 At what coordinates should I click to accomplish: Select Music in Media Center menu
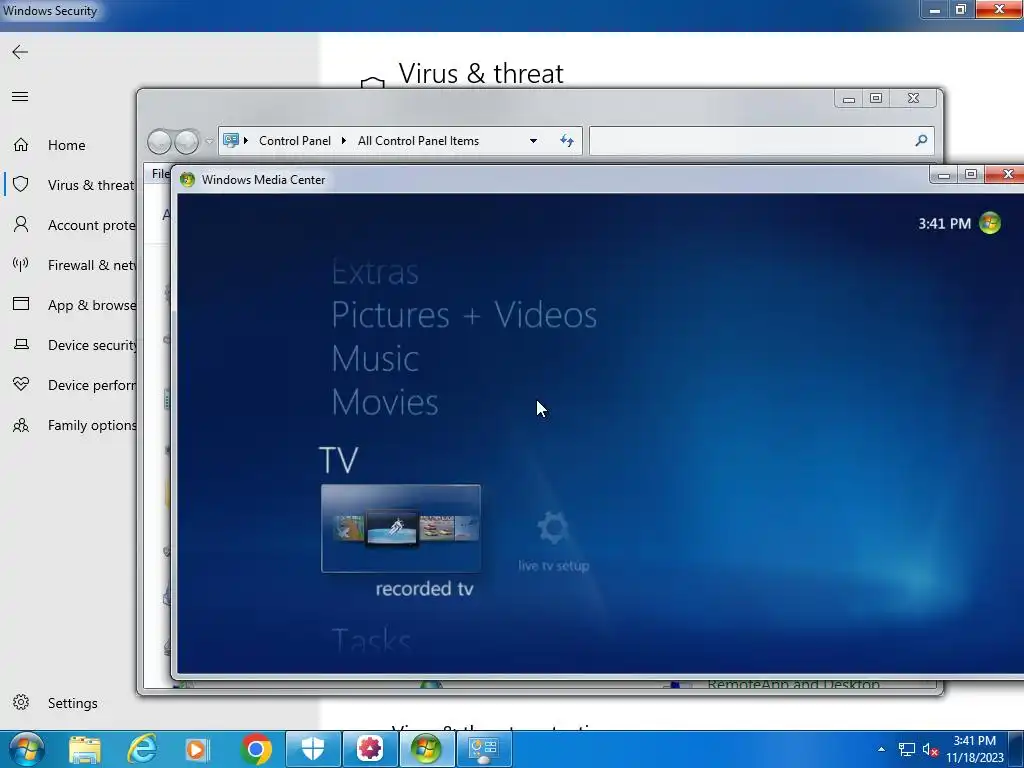[x=375, y=359]
